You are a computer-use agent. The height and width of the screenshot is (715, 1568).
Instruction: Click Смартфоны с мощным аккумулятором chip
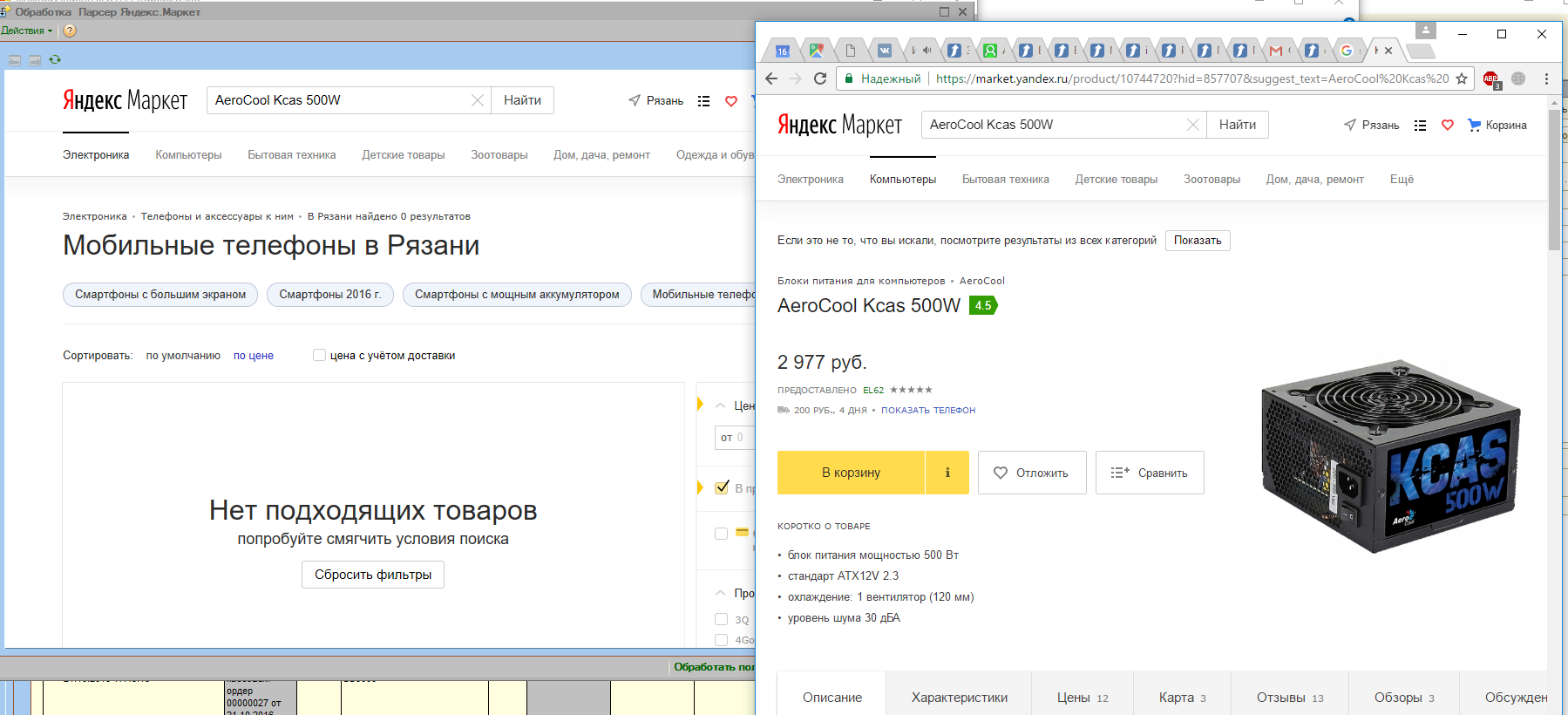pyautogui.click(x=517, y=295)
